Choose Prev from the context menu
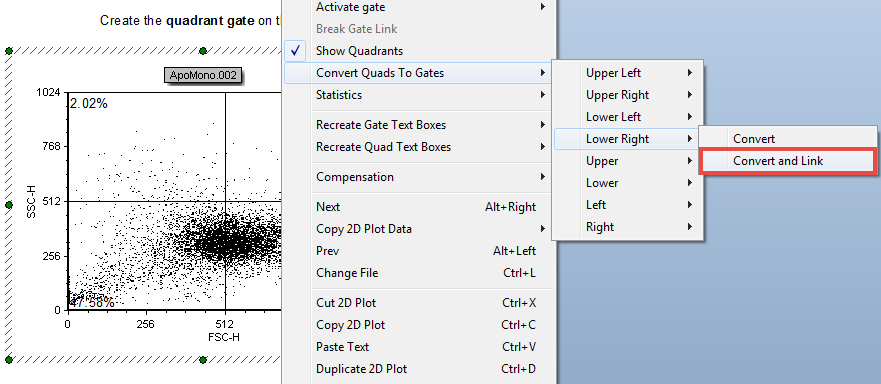 tap(419, 251)
